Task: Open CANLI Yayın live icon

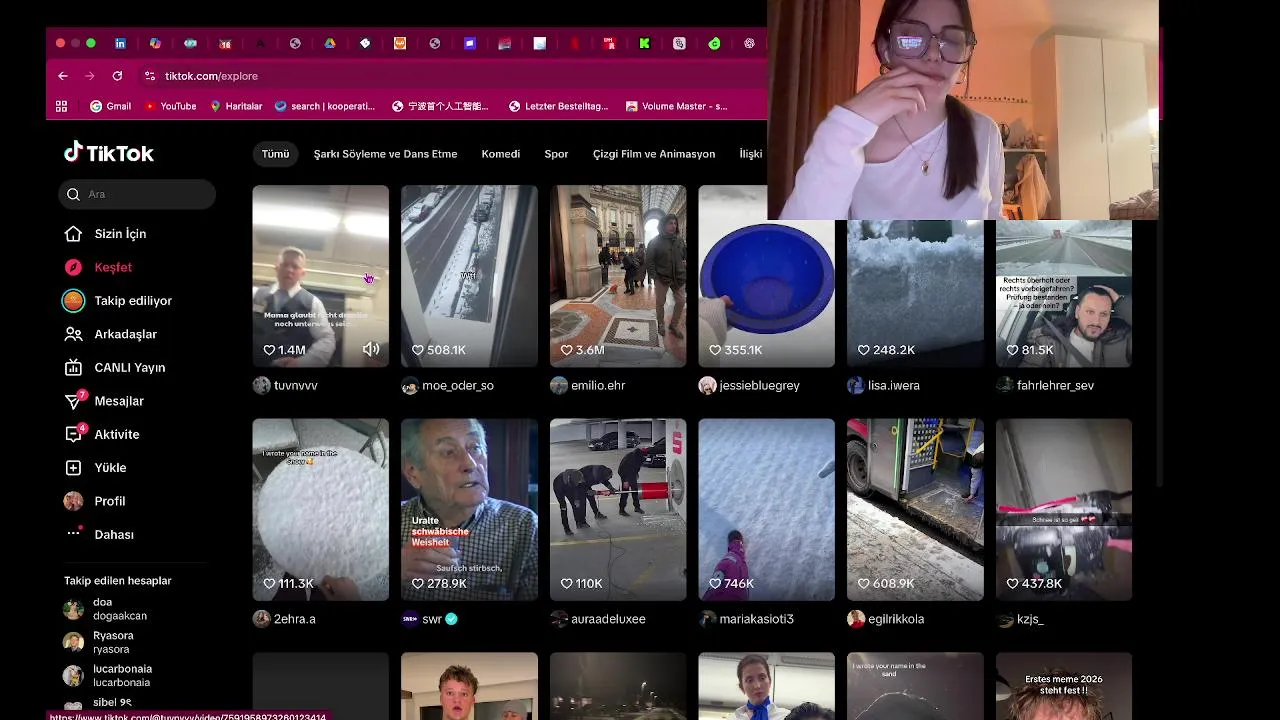Action: [x=73, y=367]
